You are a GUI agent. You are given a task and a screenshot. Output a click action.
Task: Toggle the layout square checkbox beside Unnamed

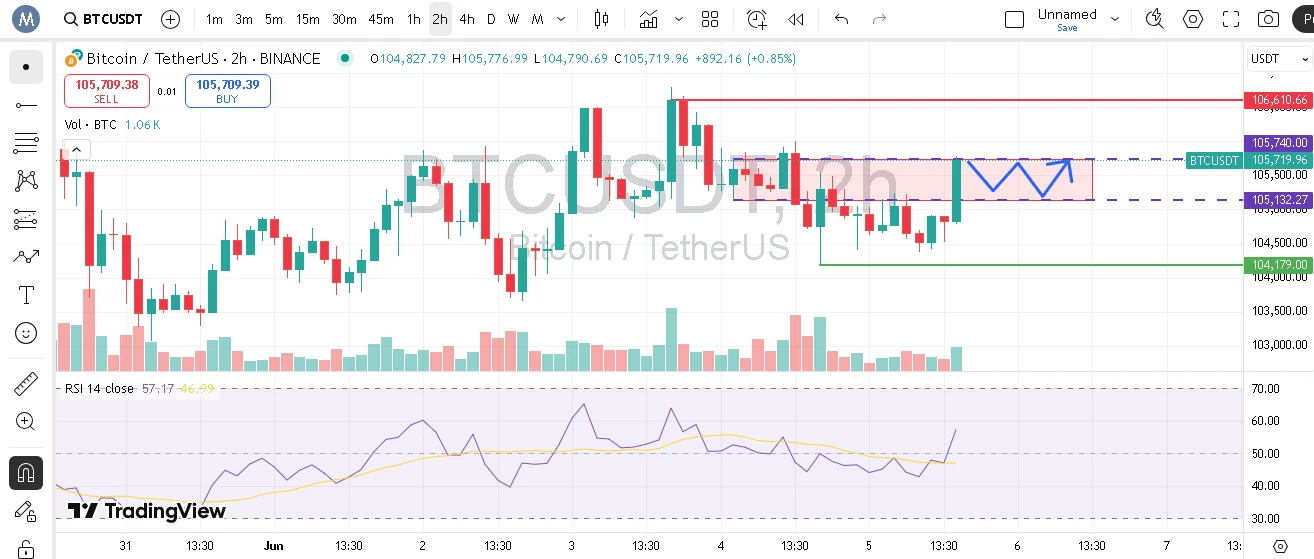point(1014,19)
